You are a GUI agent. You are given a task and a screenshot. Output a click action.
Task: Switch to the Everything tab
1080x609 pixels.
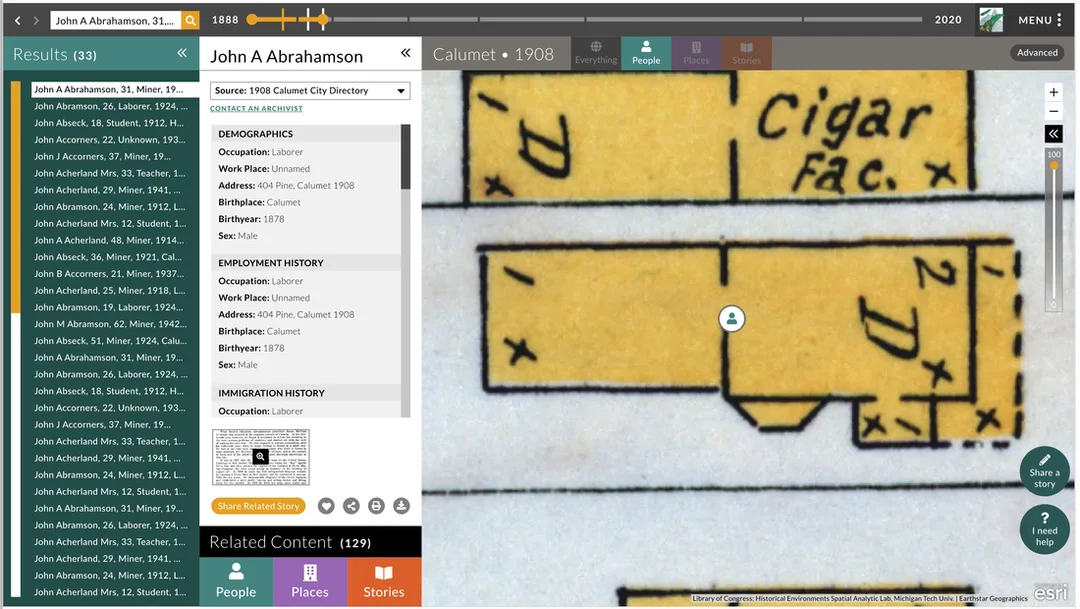click(x=596, y=53)
